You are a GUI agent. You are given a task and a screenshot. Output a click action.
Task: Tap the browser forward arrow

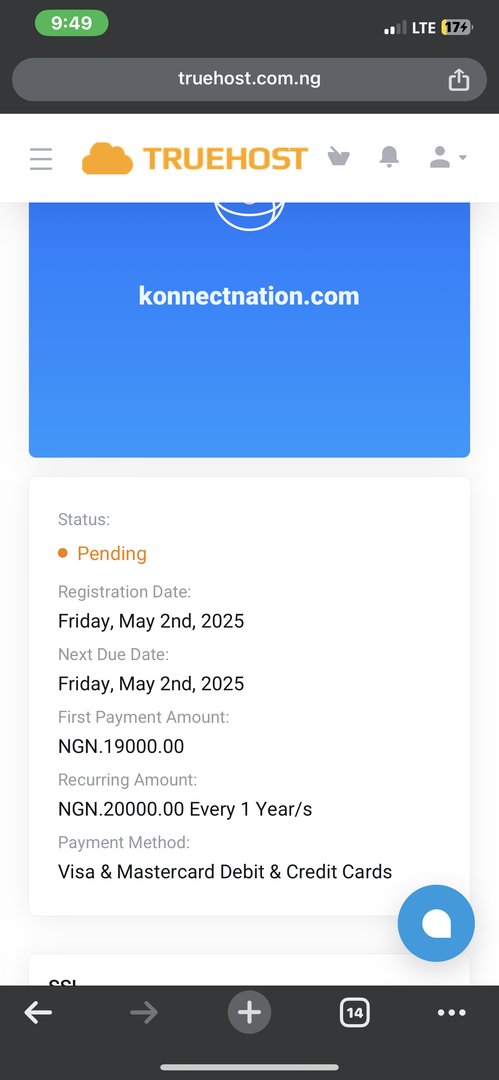(x=144, y=1012)
